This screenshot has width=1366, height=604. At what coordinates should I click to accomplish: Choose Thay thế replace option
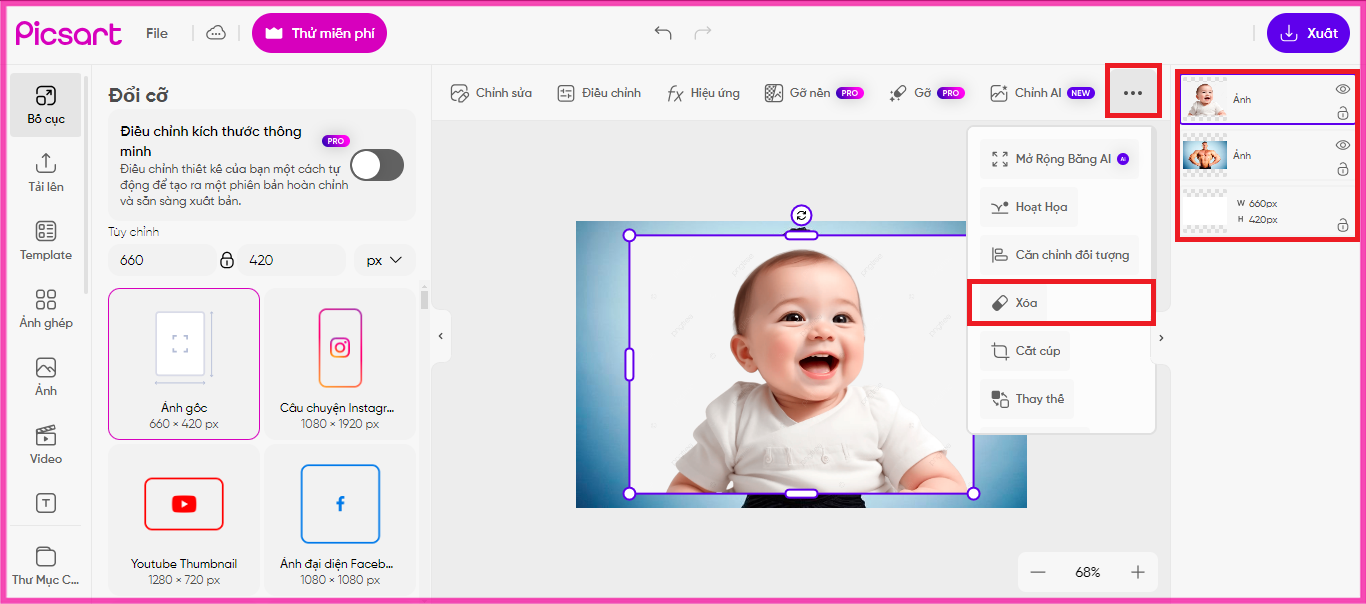pos(1027,399)
